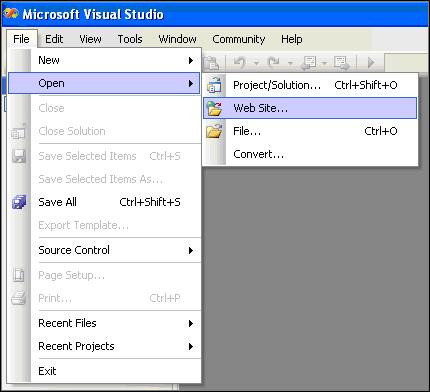Click the open File folder icon
The height and width of the screenshot is (392, 430).
(x=214, y=131)
